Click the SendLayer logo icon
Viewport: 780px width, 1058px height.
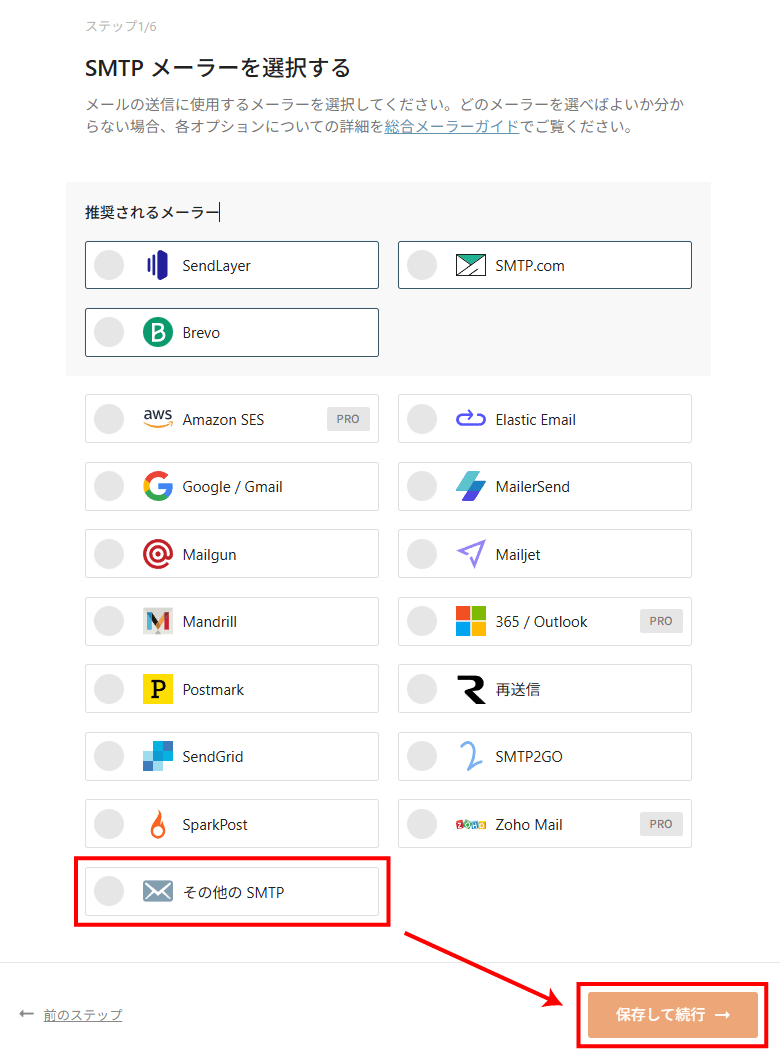pyautogui.click(x=157, y=265)
